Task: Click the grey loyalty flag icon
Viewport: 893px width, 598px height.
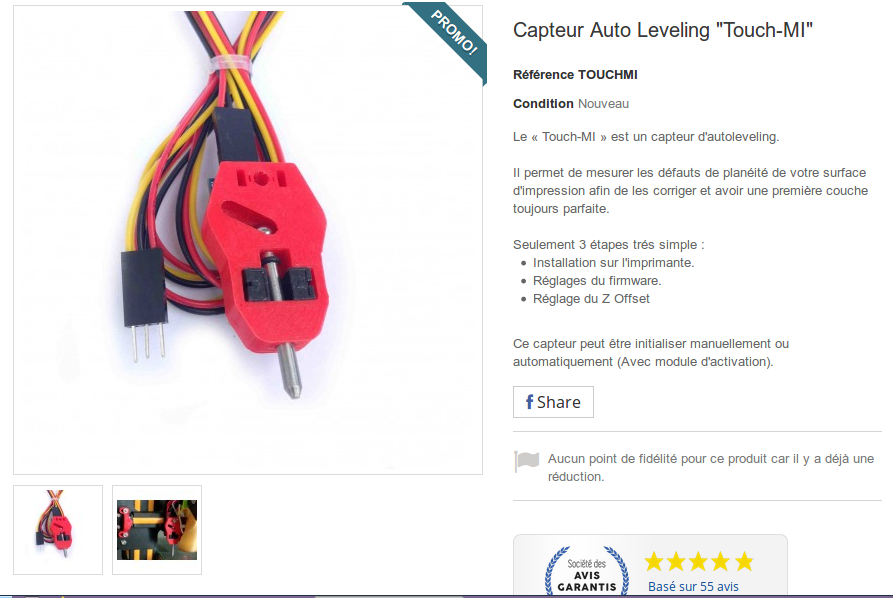Action: point(526,461)
